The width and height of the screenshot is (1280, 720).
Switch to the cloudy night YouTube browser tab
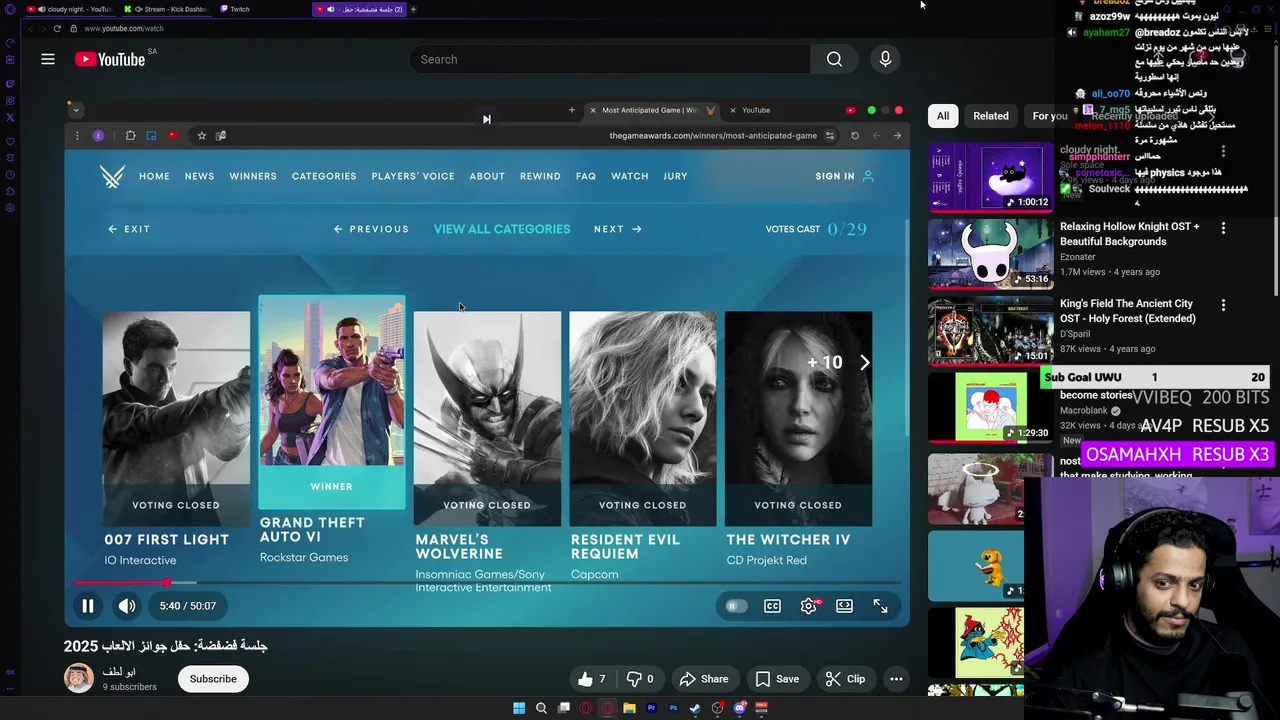click(70, 9)
